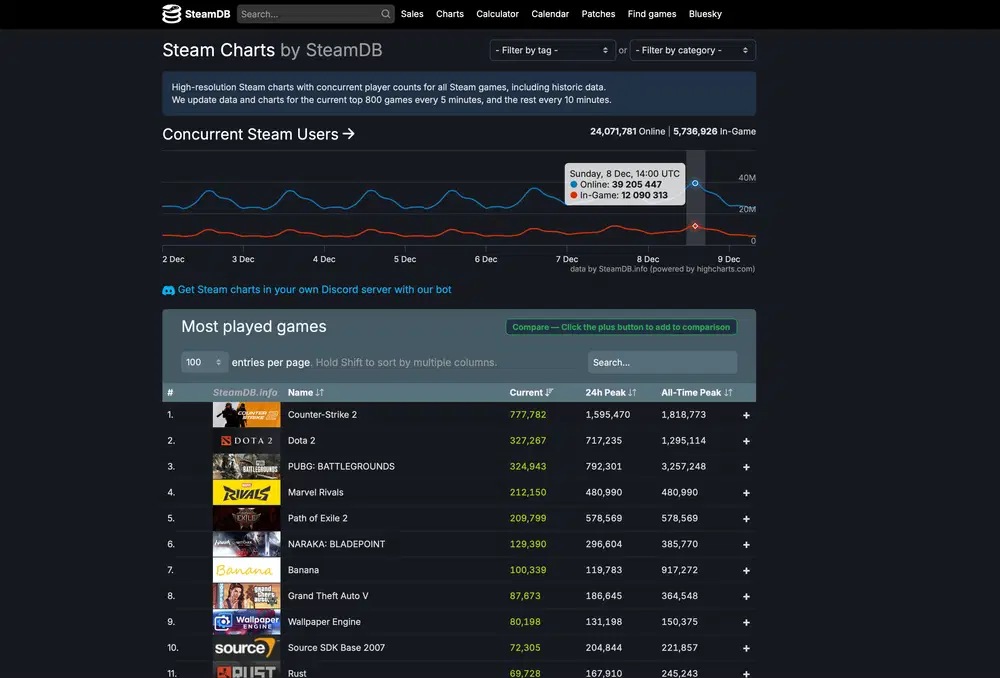
Task: Add Path of Exile 2 to comparison
Action: pos(746,519)
